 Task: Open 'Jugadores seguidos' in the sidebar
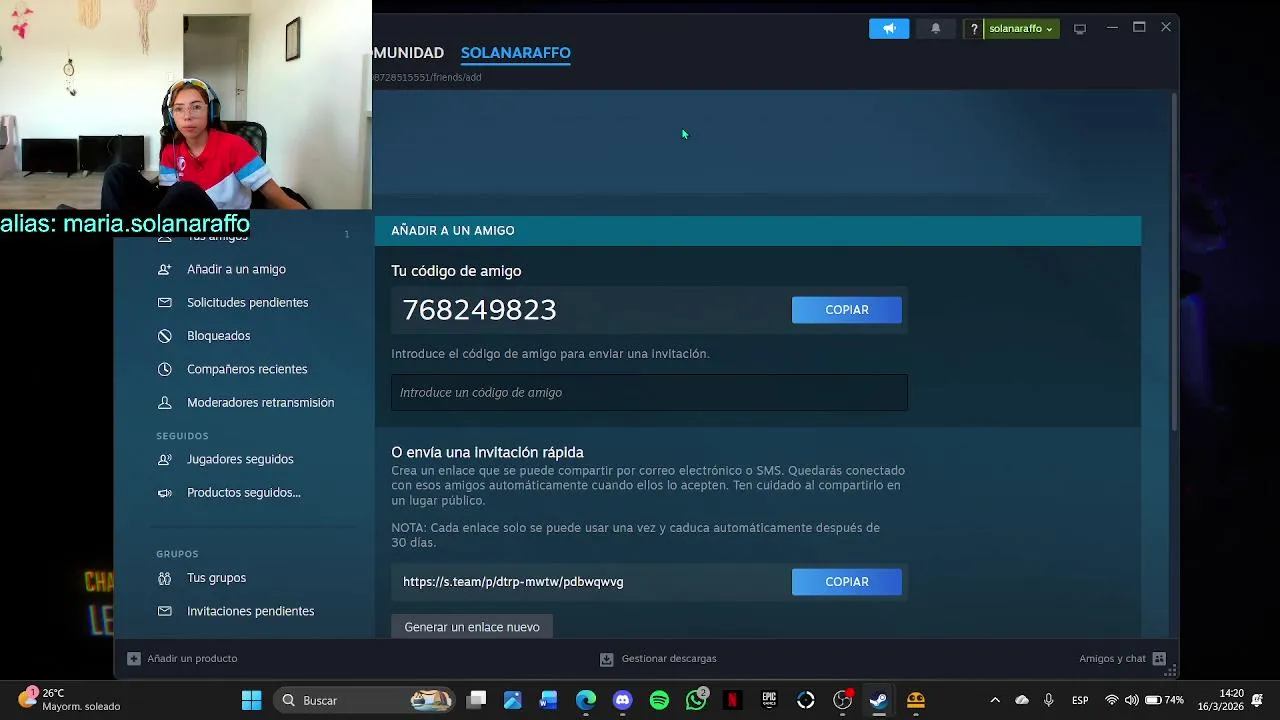click(x=240, y=459)
